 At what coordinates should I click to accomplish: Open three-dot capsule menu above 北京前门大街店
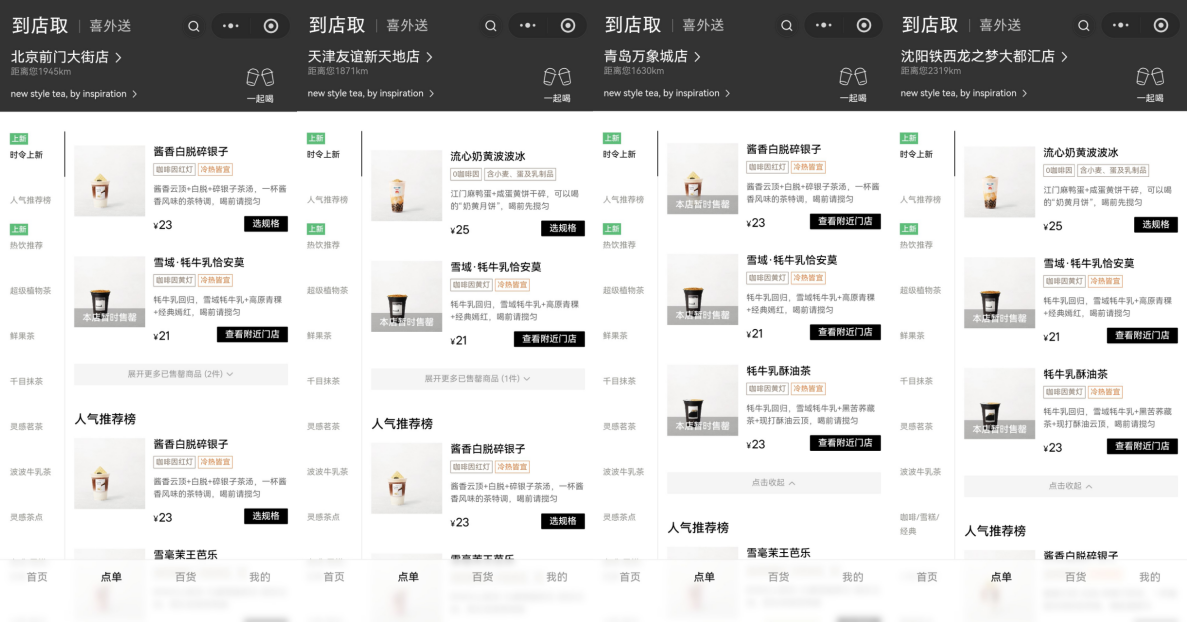231,26
